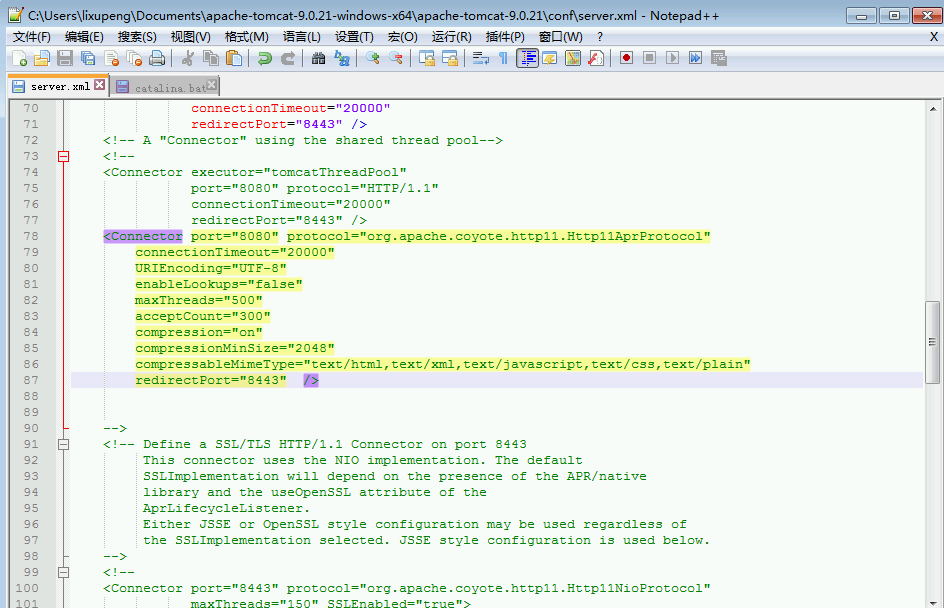The width and height of the screenshot is (944, 608).
Task: Open 搜索(S) menu
Action: [137, 37]
